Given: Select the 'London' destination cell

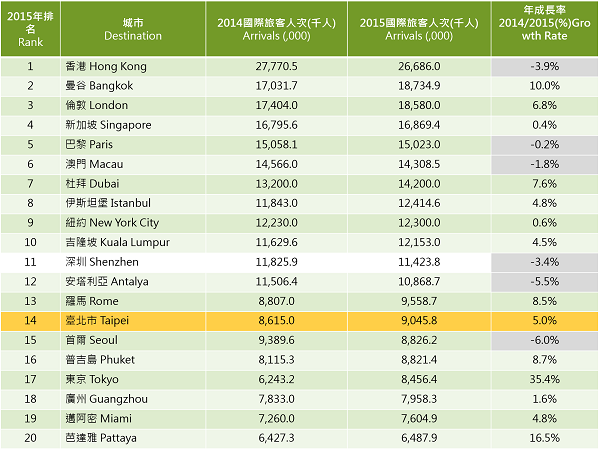Looking at the screenshot, I should (x=133, y=106).
